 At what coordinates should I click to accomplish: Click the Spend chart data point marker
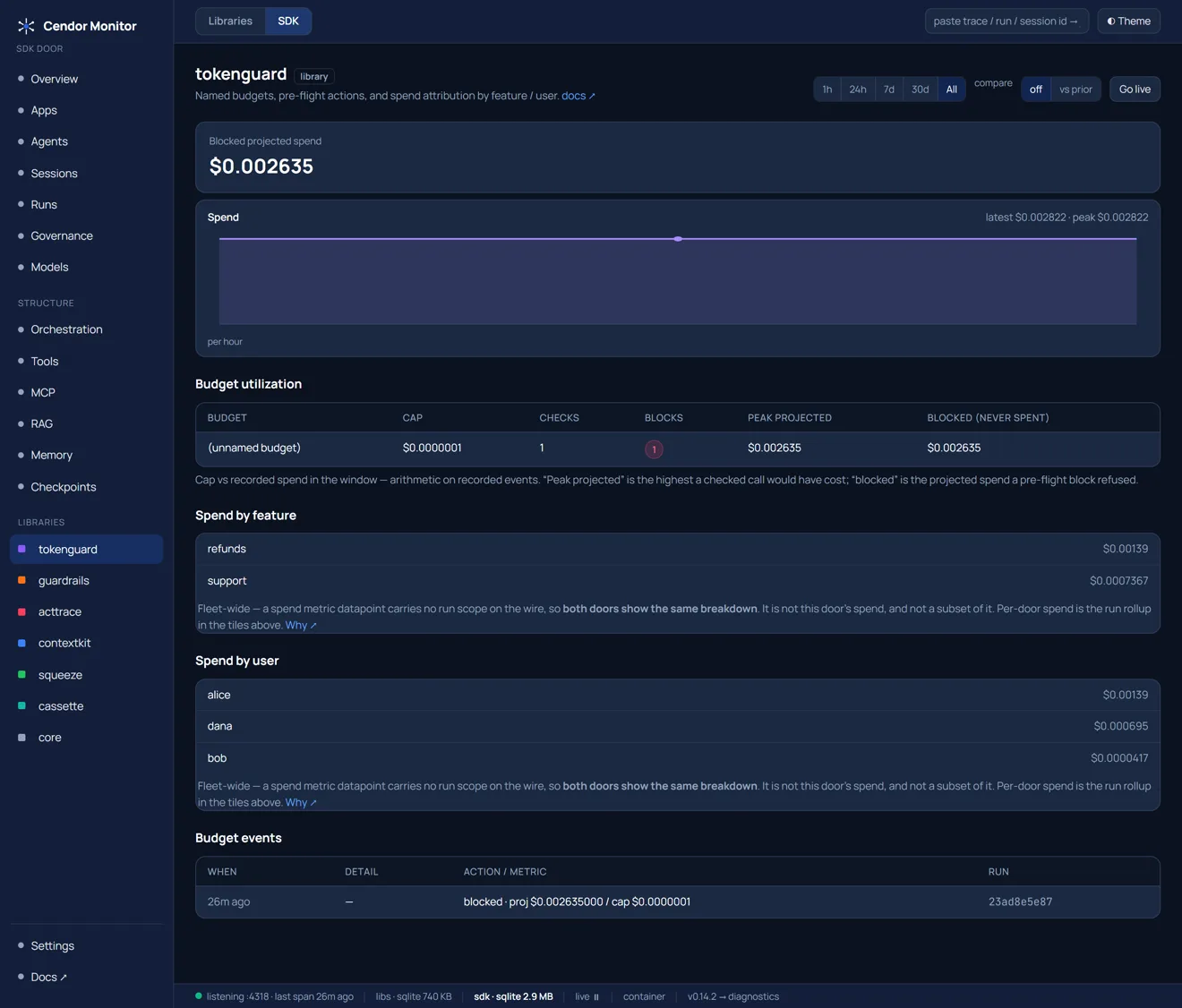point(678,239)
